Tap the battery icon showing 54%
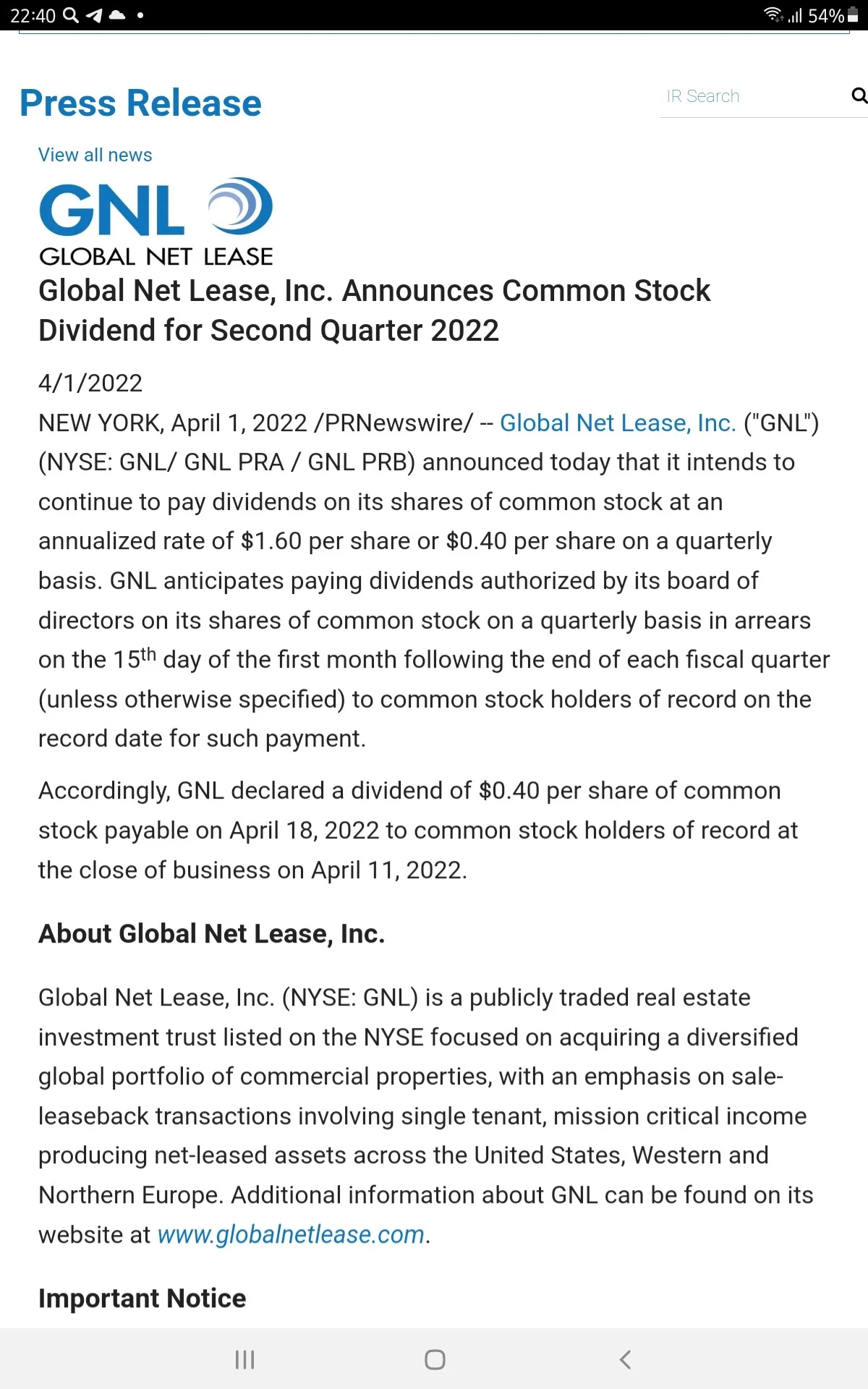 pyautogui.click(x=853, y=14)
